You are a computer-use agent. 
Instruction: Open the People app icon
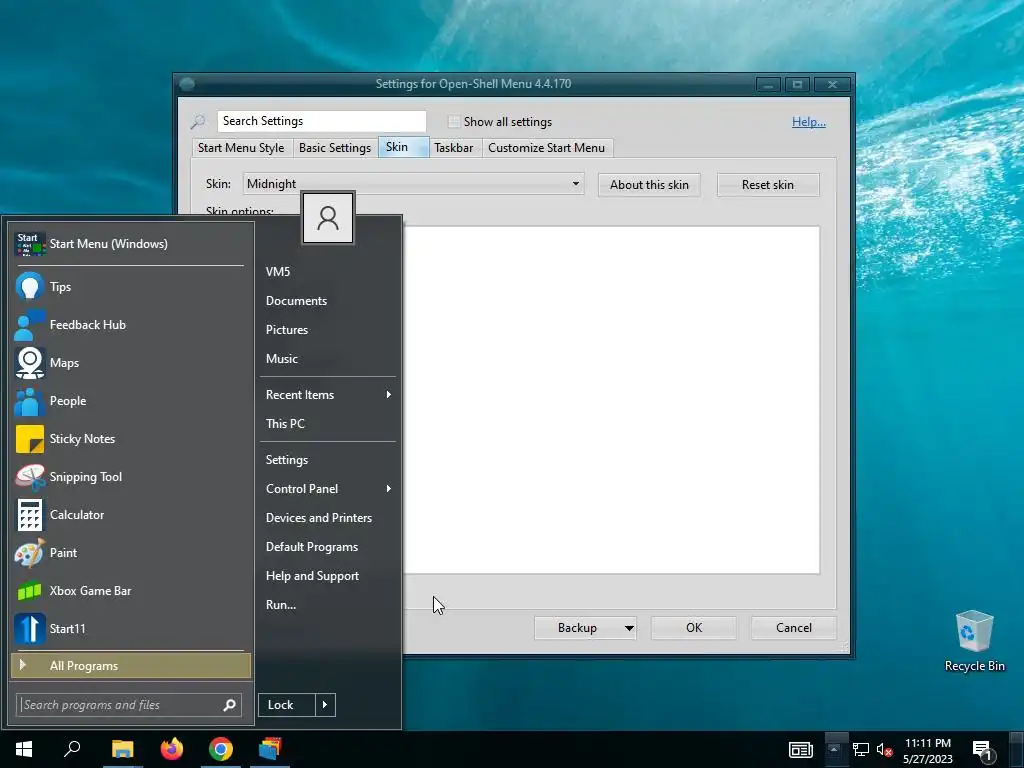click(x=29, y=400)
